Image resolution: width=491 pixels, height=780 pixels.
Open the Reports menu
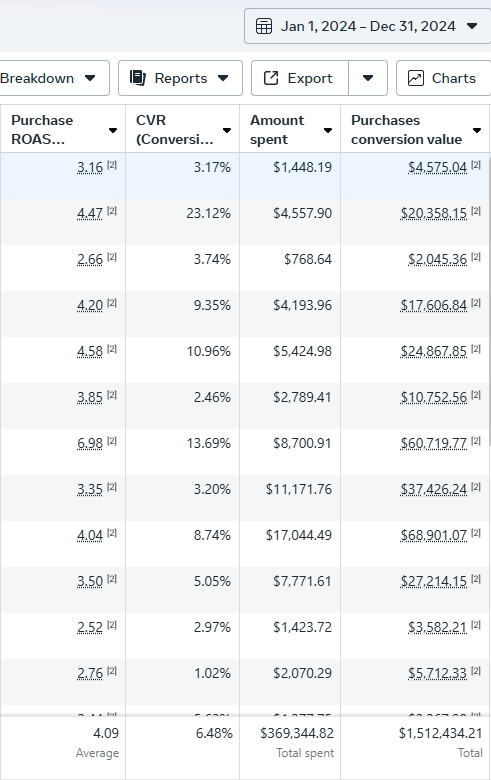coord(180,78)
